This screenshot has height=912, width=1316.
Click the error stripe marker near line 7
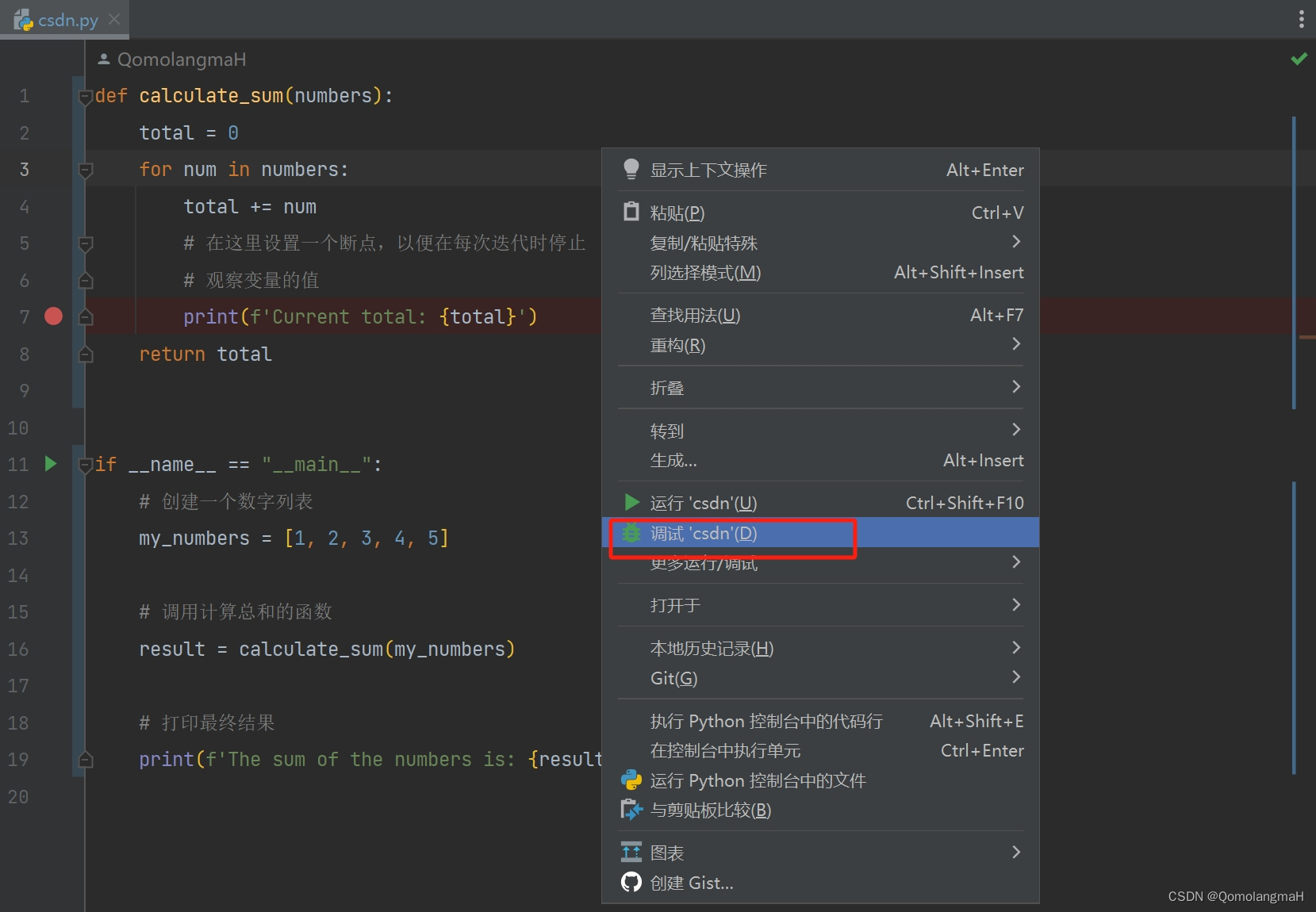coord(1307,338)
